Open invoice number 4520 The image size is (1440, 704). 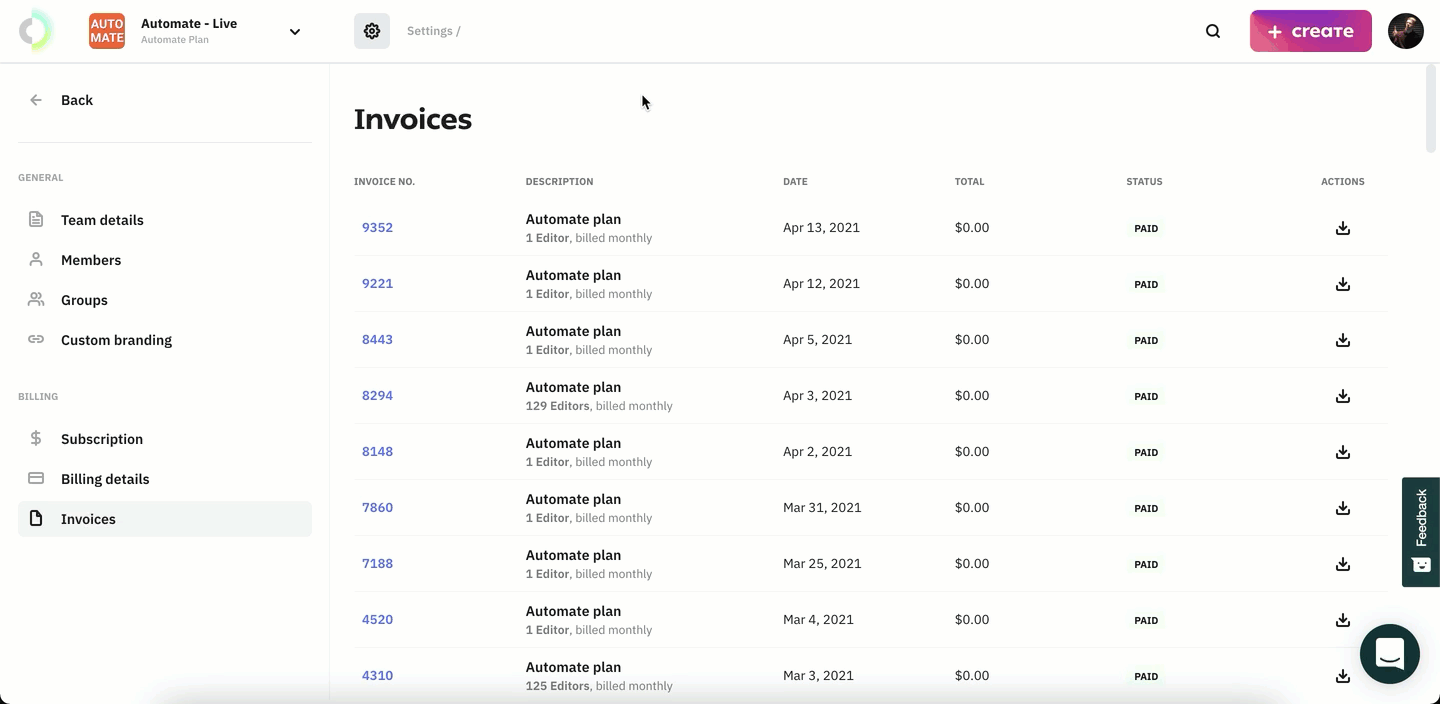[377, 620]
